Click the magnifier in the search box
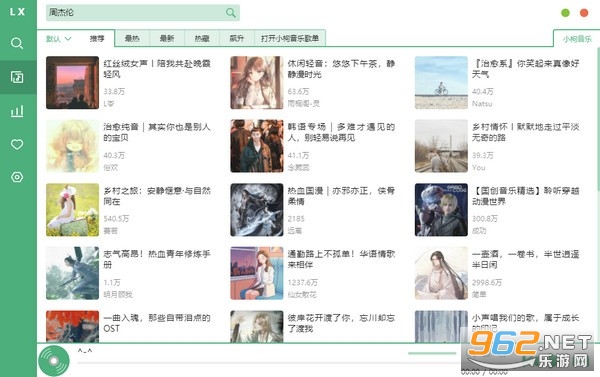This screenshot has height=377, width=600. (x=230, y=13)
